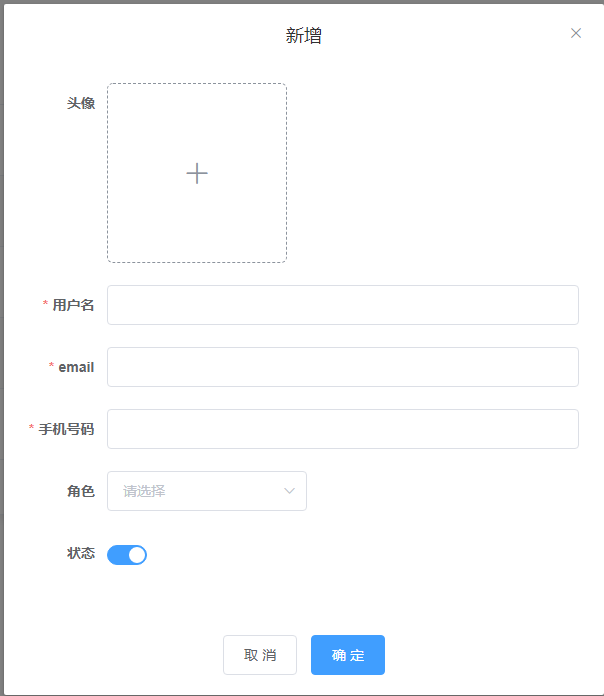Click the 用户名 field label

pos(73,305)
